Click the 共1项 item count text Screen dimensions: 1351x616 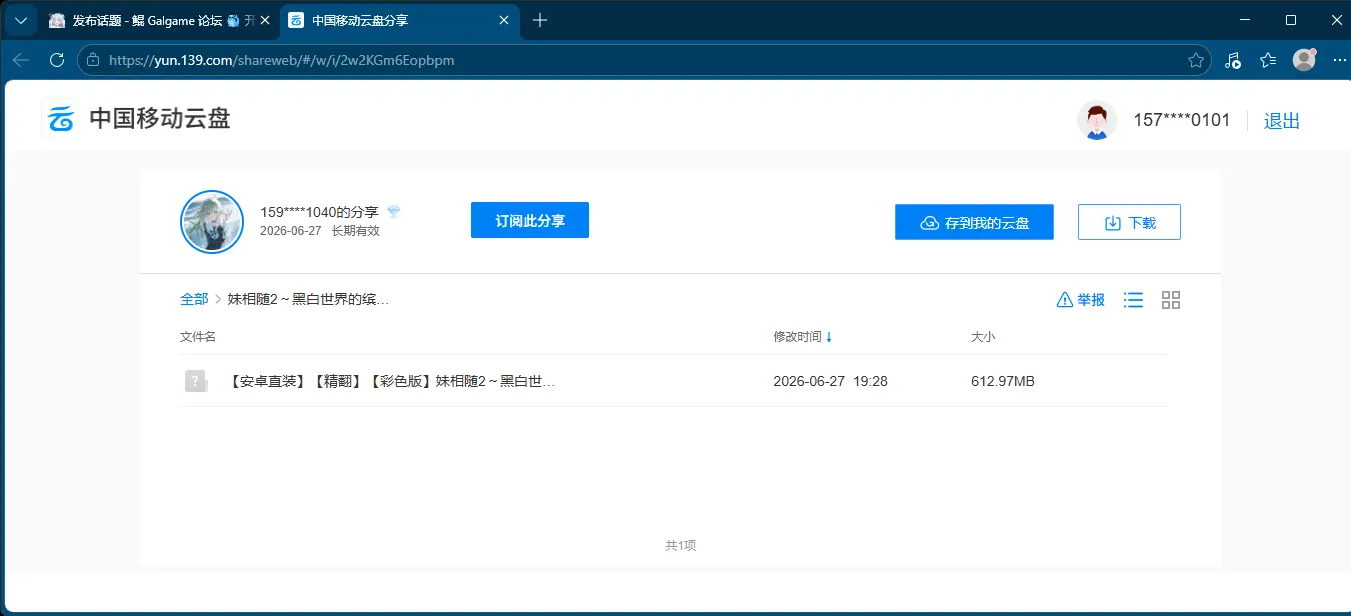680,545
